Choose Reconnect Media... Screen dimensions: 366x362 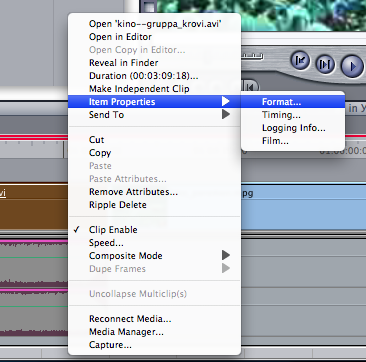click(x=154, y=319)
